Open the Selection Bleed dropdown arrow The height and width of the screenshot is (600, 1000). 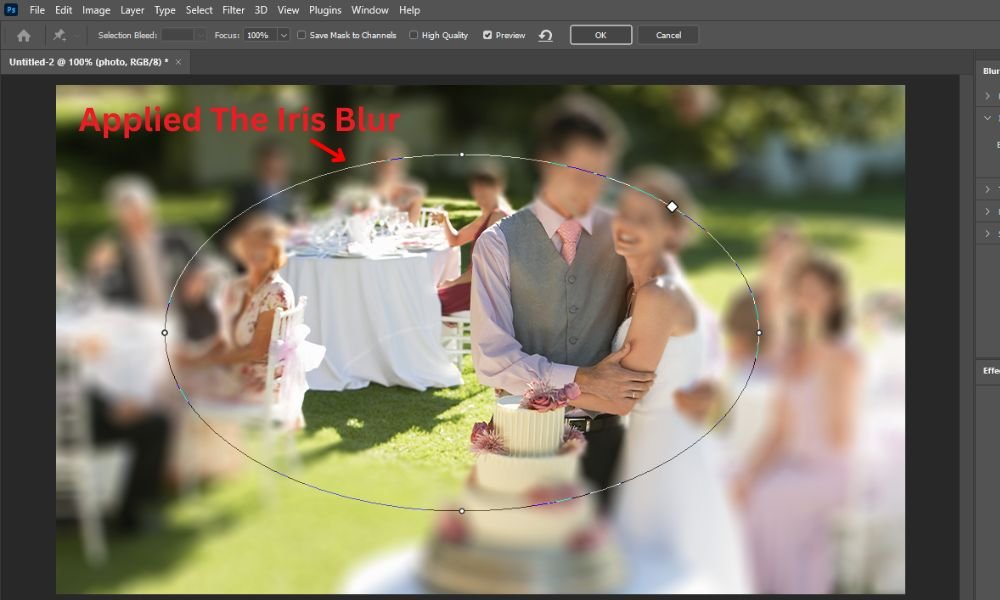200,35
